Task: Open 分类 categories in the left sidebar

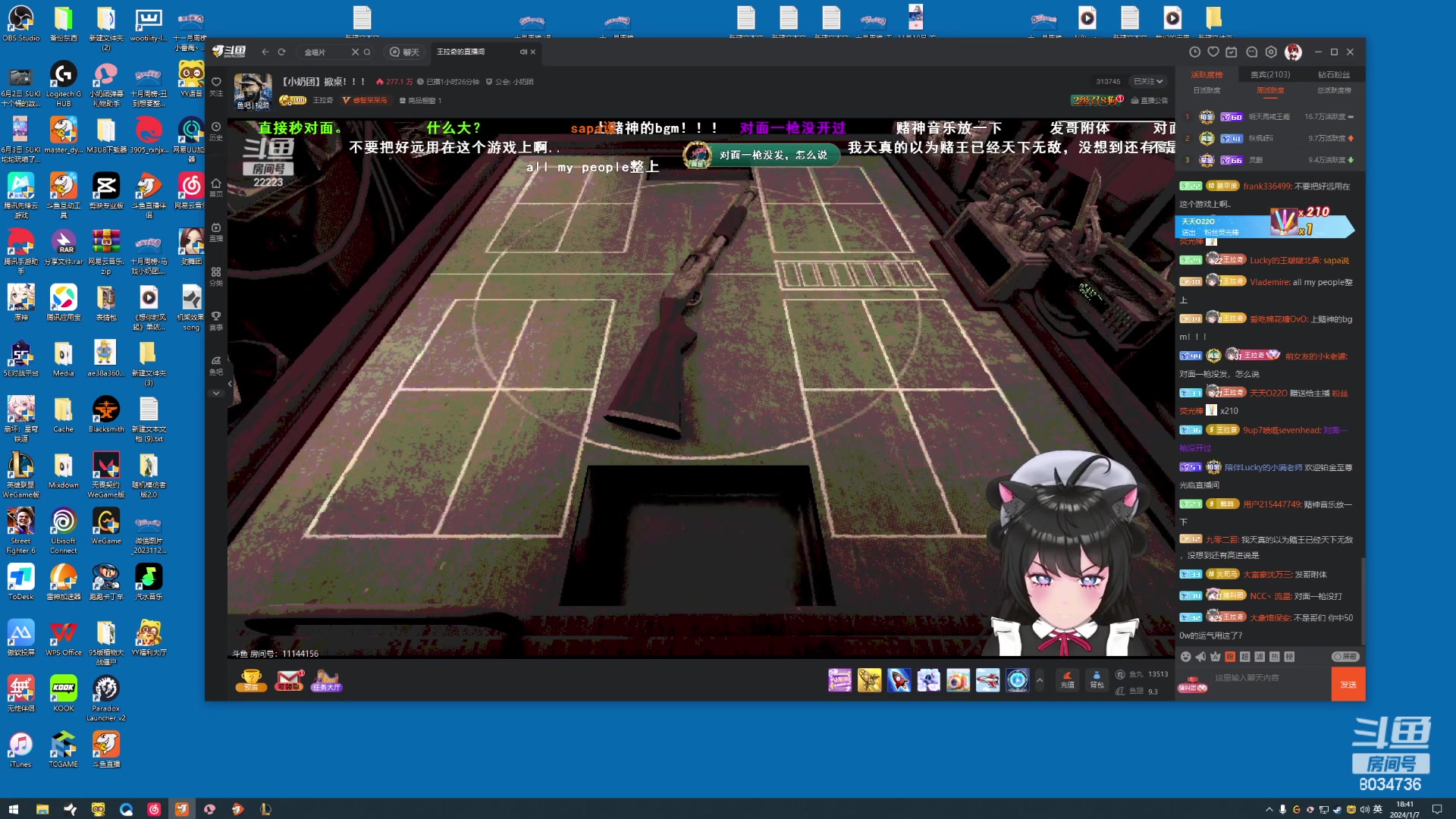Action: pyautogui.click(x=216, y=276)
